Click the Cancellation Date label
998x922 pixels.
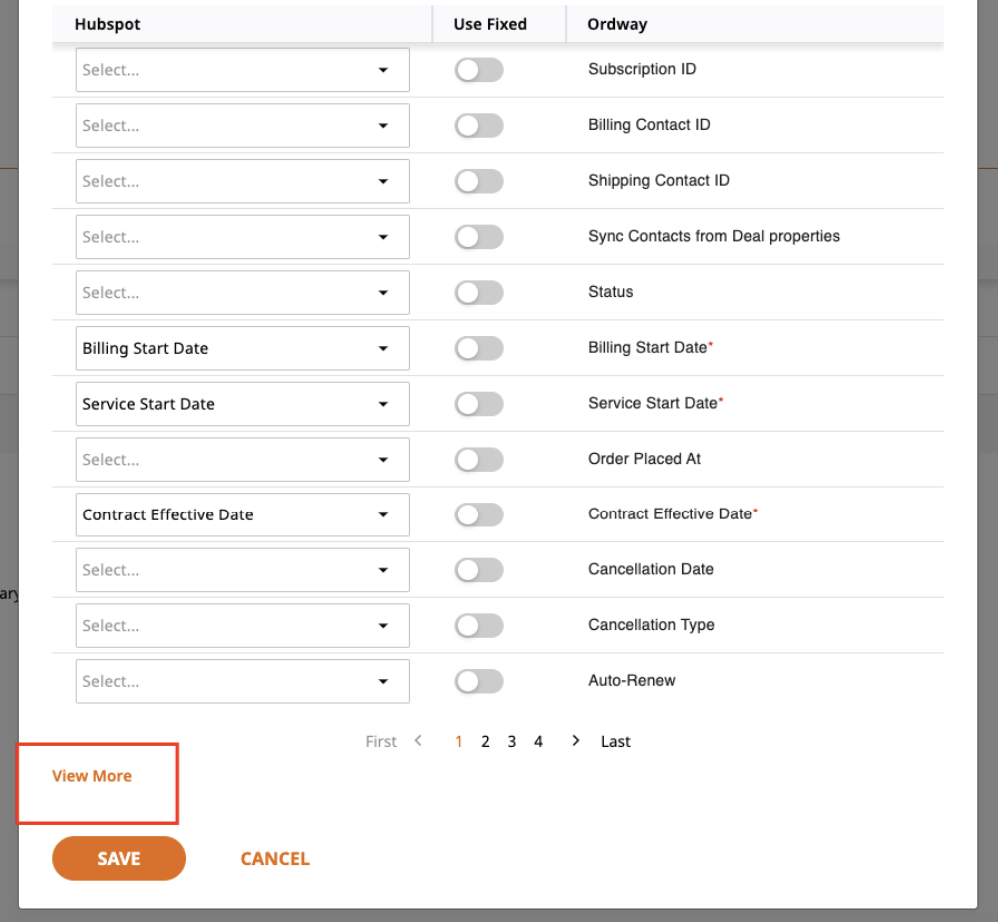click(650, 569)
